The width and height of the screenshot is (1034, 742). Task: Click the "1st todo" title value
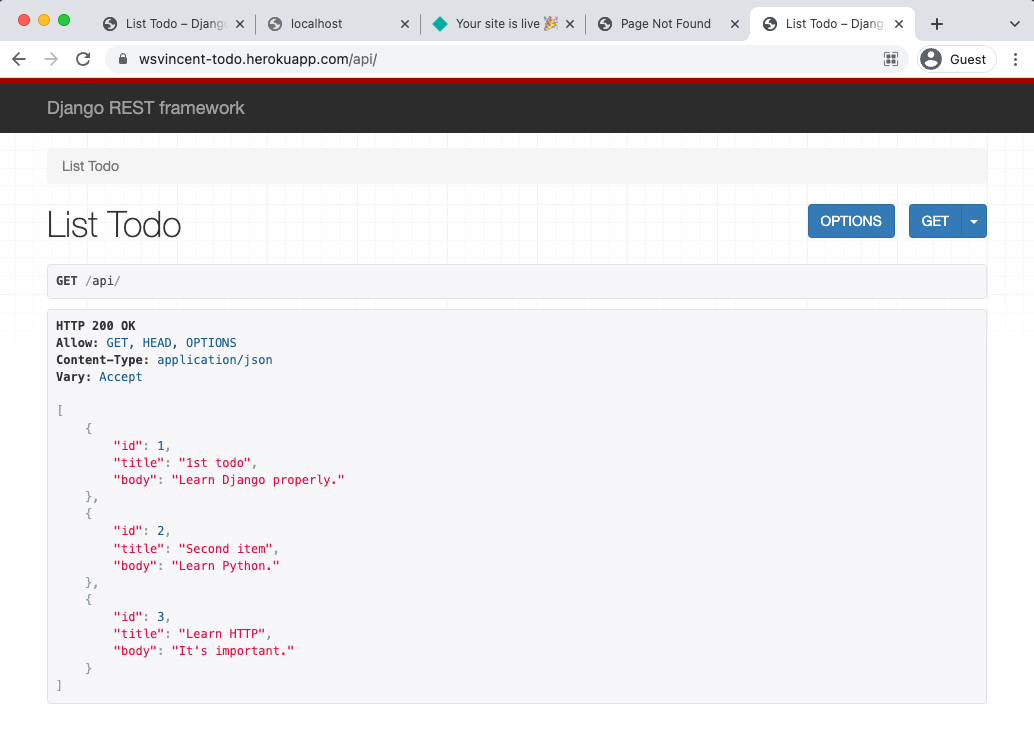click(214, 463)
